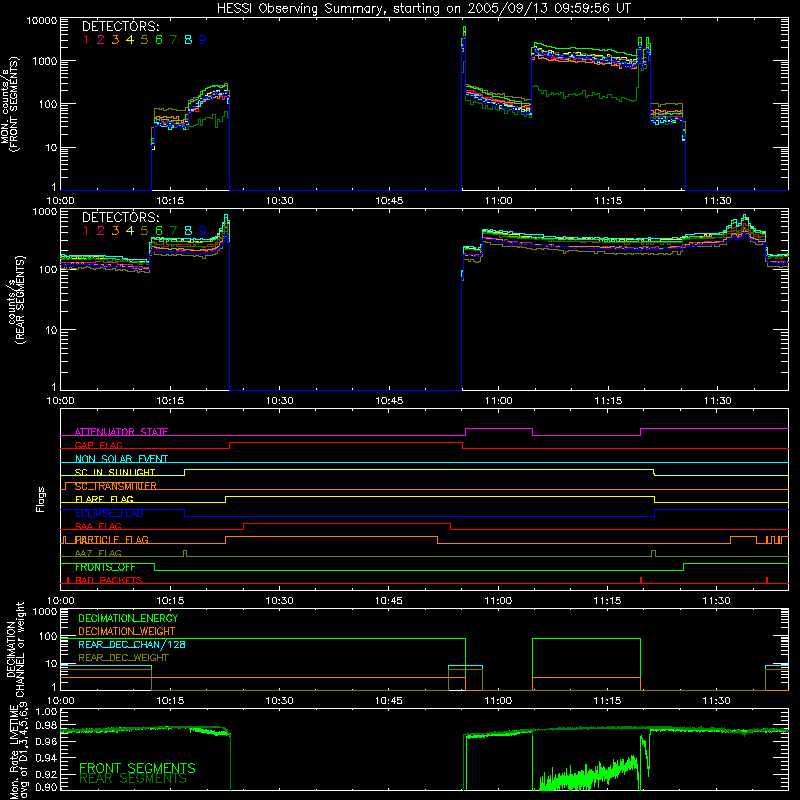The height and width of the screenshot is (800, 800).
Task: Click 10:45 time tick below rear segments plot
Action: pyautogui.click(x=389, y=401)
